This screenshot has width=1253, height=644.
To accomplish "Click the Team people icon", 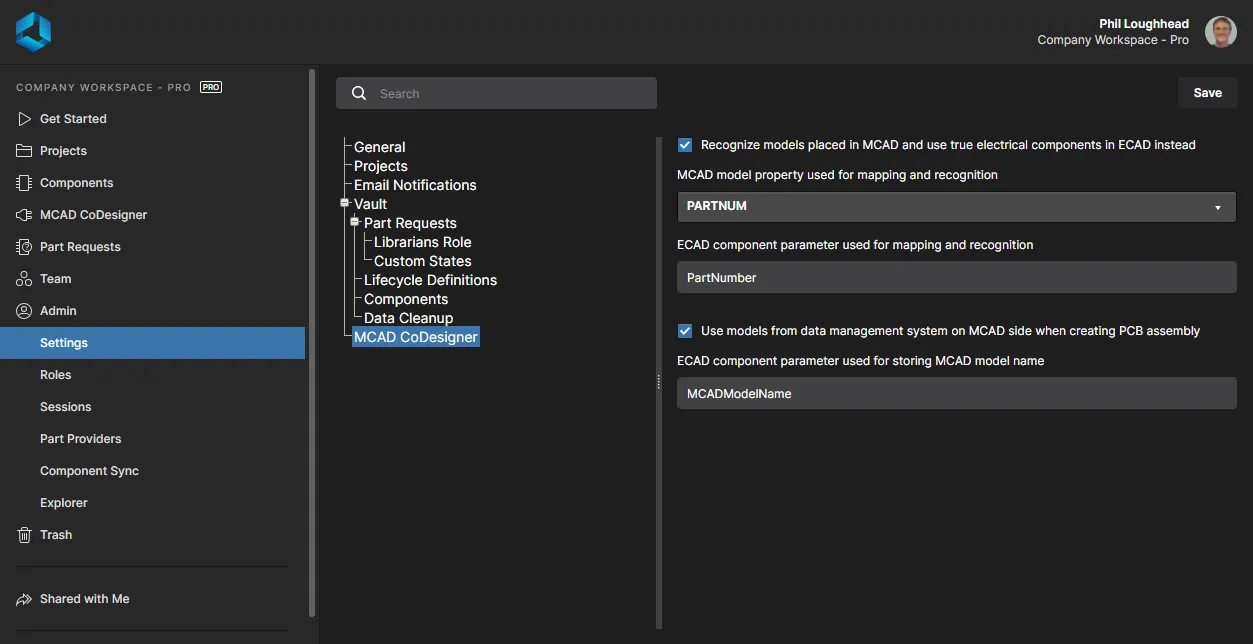I will (x=24, y=279).
